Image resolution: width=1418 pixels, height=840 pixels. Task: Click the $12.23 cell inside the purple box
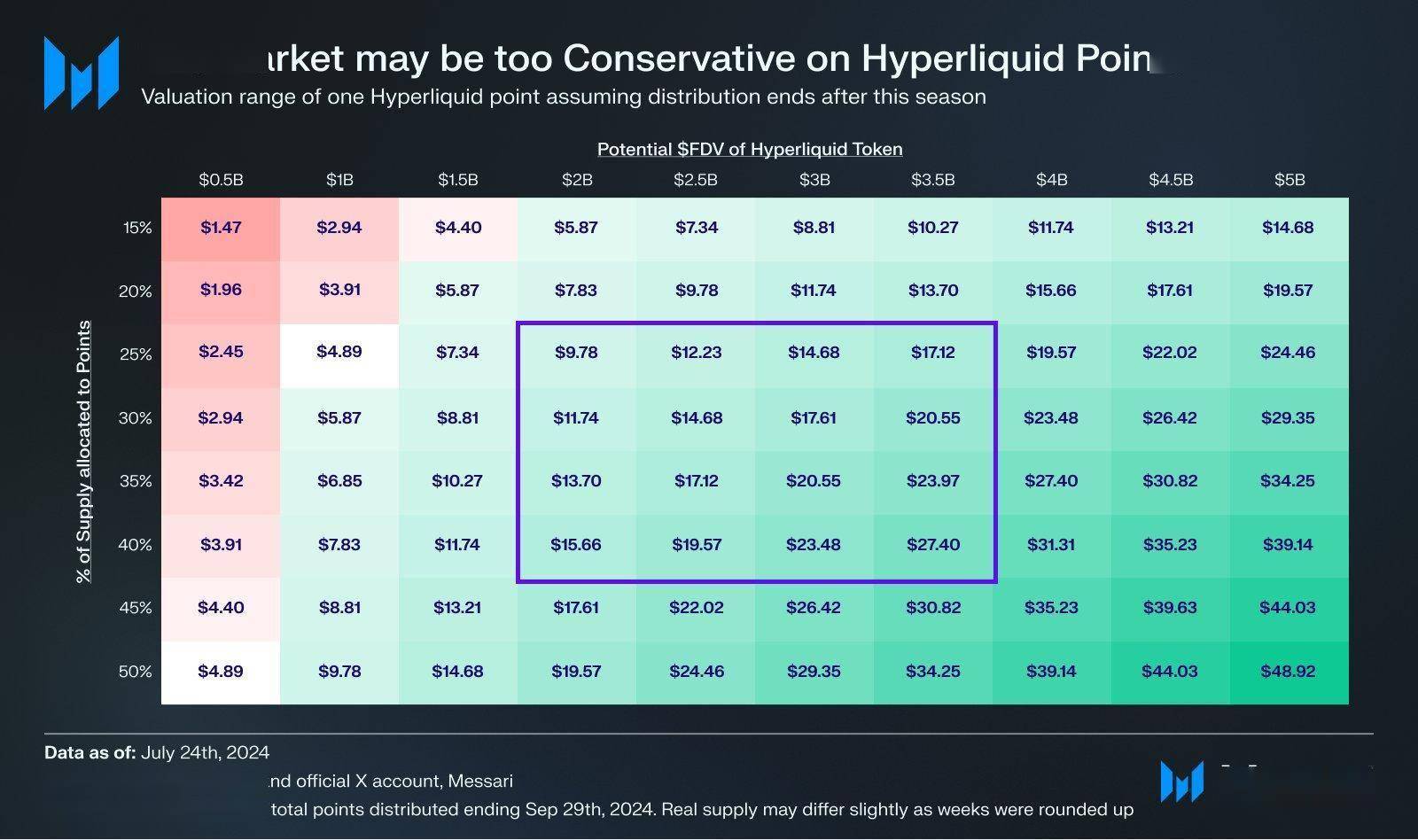696,353
